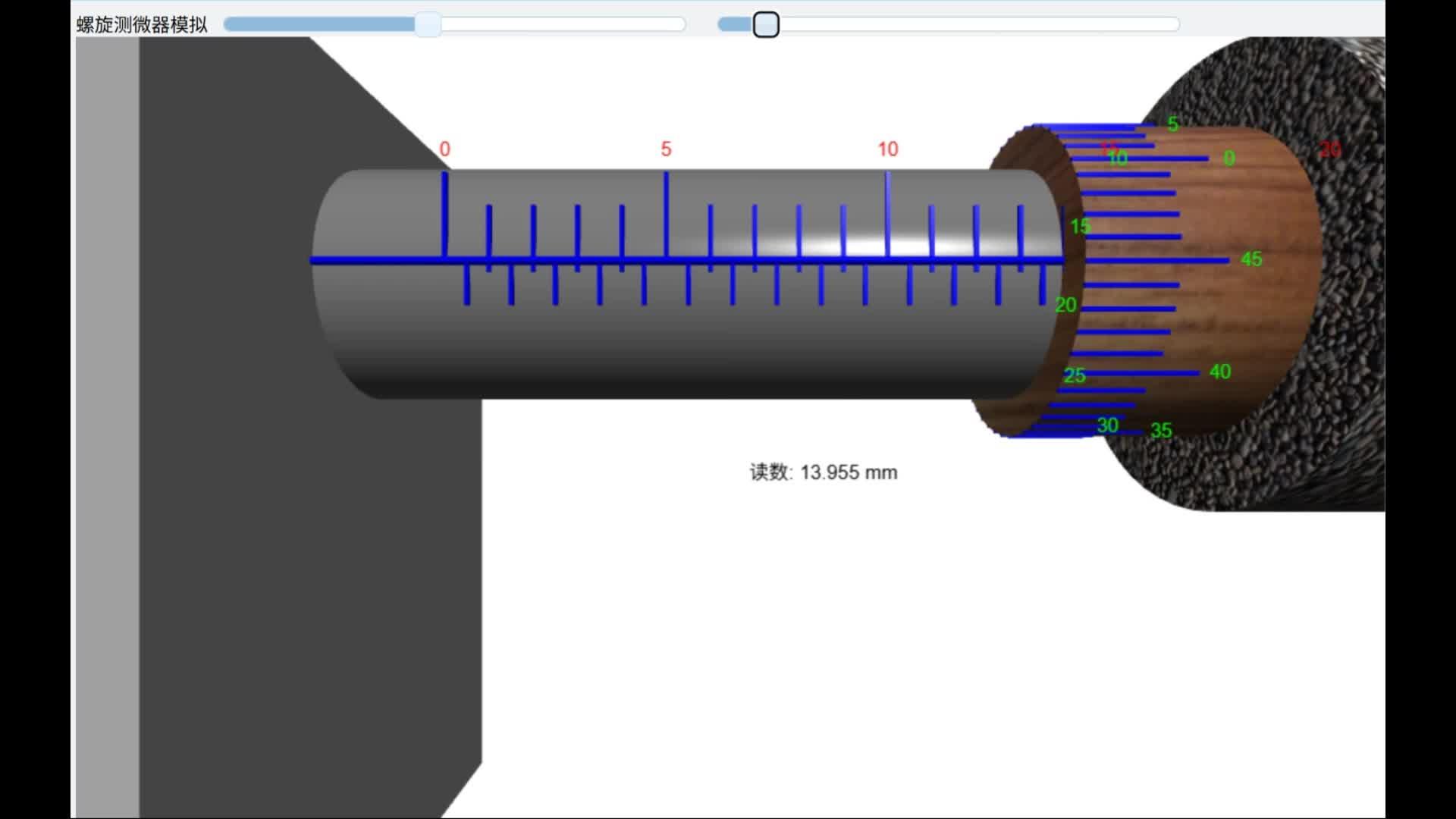Click the red 10 scale label
This screenshot has height=819, width=1456.
click(888, 149)
